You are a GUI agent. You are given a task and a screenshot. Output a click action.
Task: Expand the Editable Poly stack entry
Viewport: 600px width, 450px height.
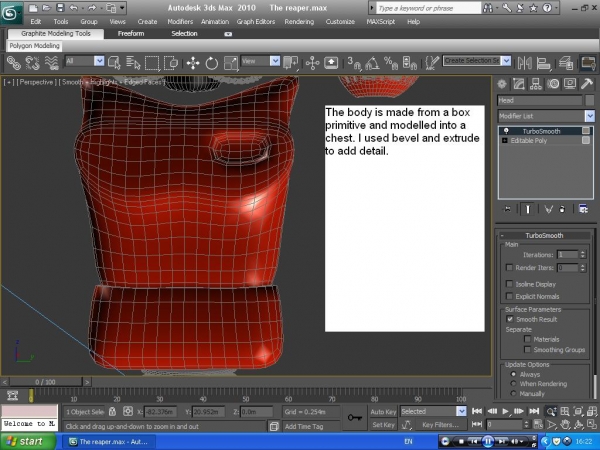(x=504, y=141)
